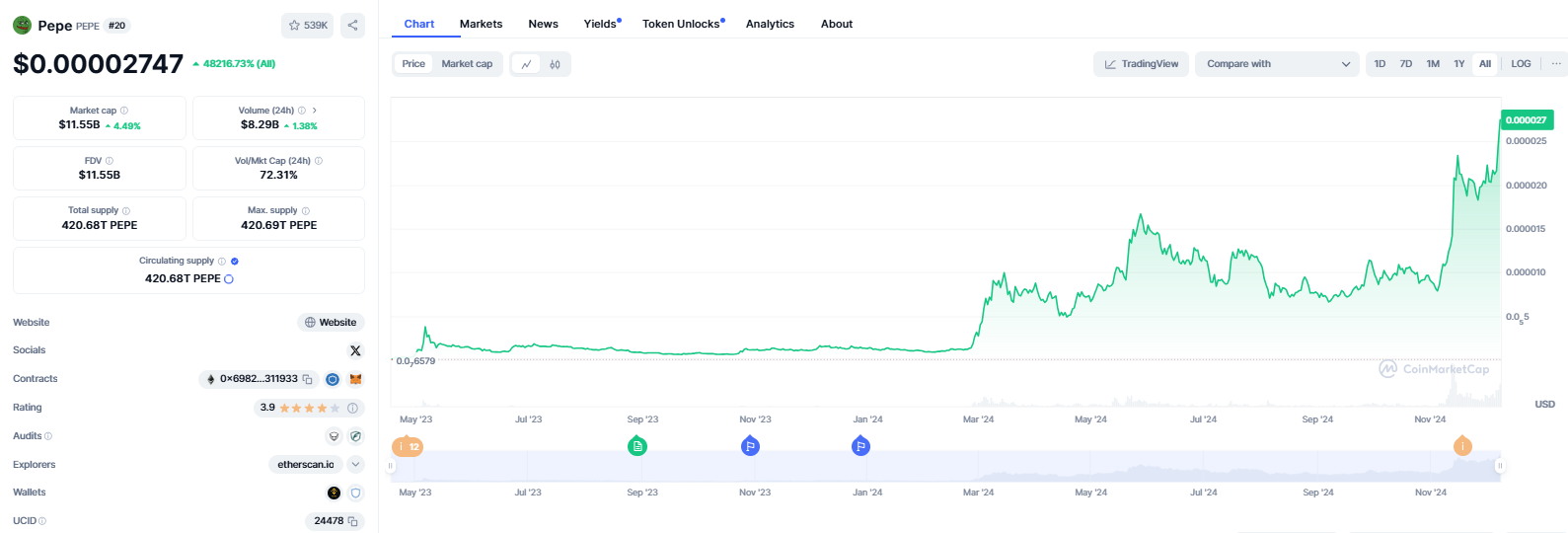Copy the UCID 24478 value
Viewport: 1568px width, 533px height.
point(353,521)
